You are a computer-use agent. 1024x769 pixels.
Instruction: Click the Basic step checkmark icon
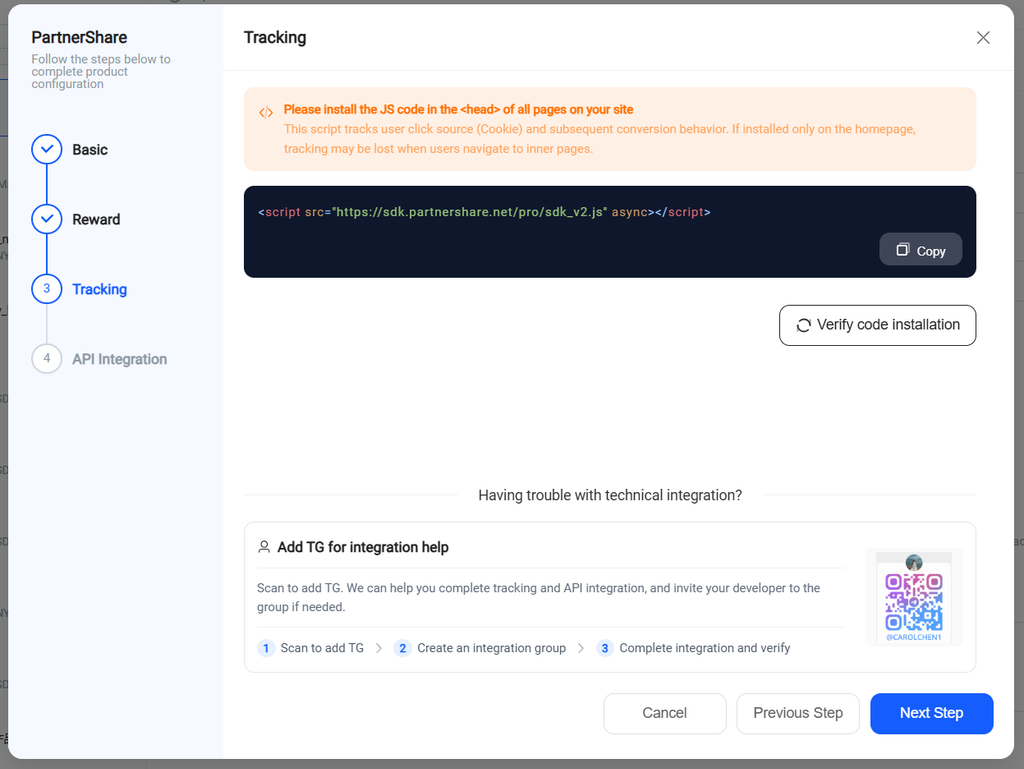(x=46, y=149)
